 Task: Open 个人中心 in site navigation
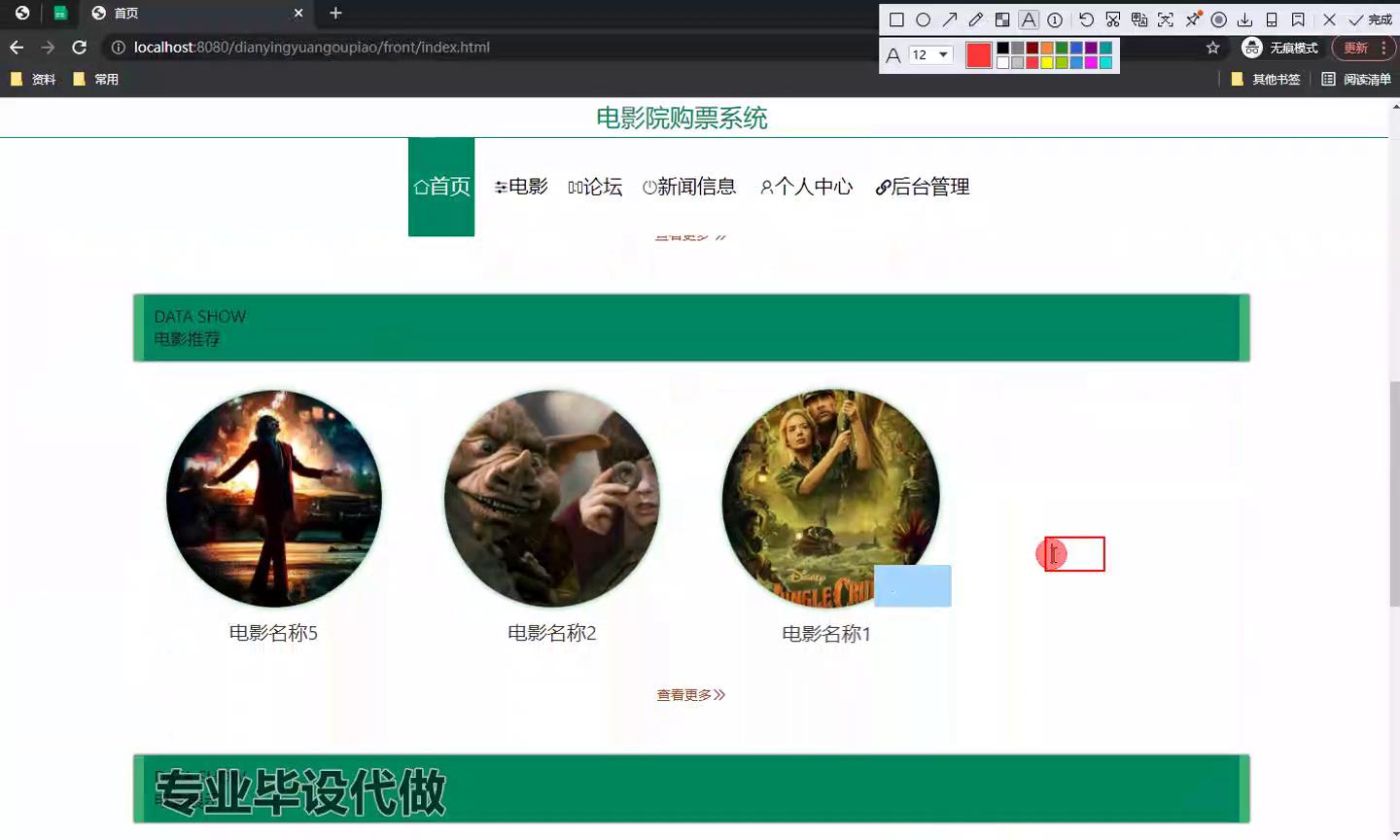click(x=806, y=187)
